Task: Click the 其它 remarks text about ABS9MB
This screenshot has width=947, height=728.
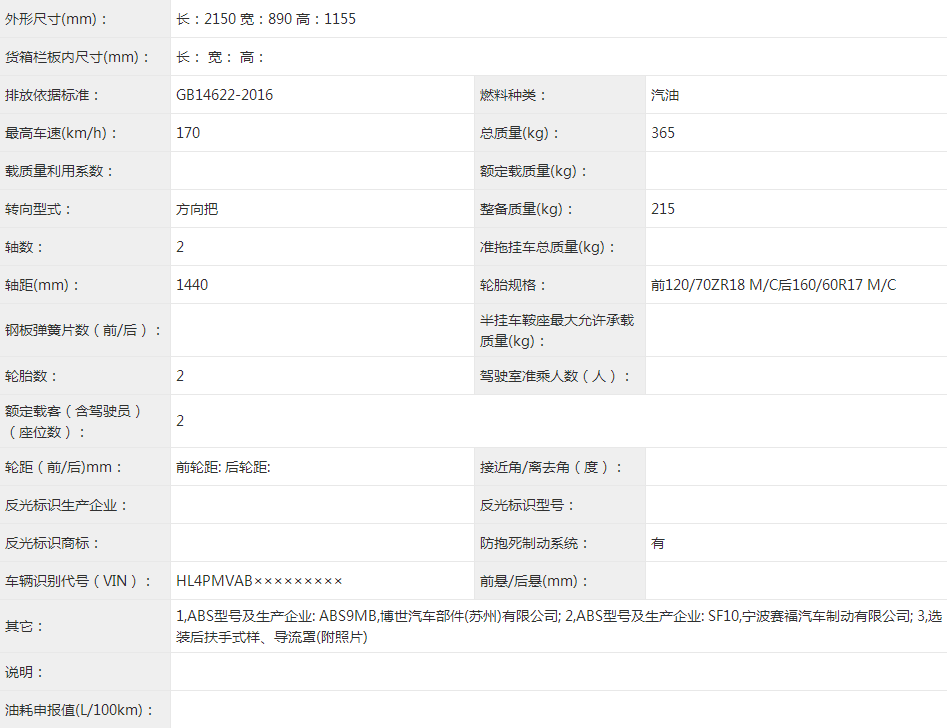Action: (x=400, y=617)
